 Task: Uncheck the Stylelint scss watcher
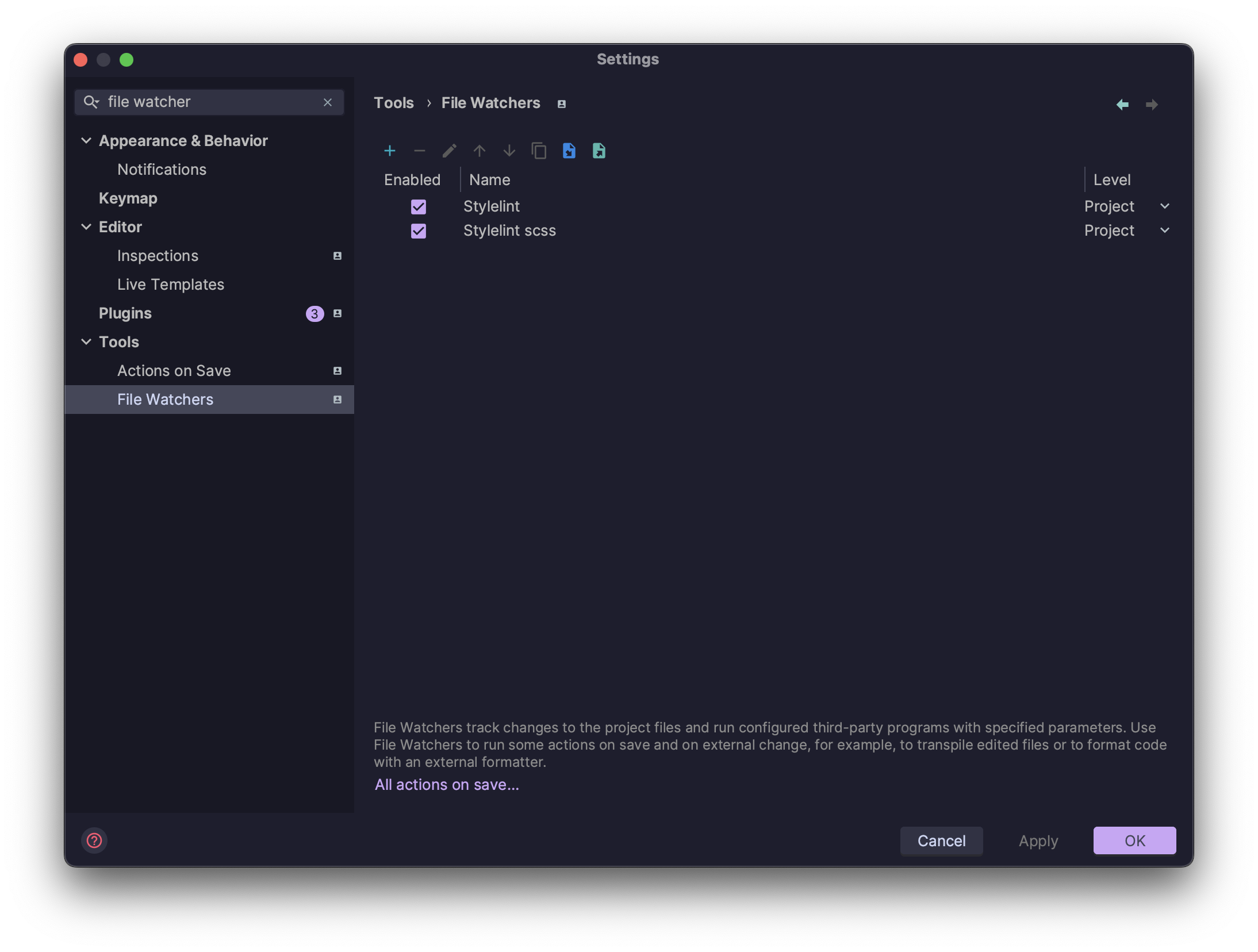tap(418, 231)
